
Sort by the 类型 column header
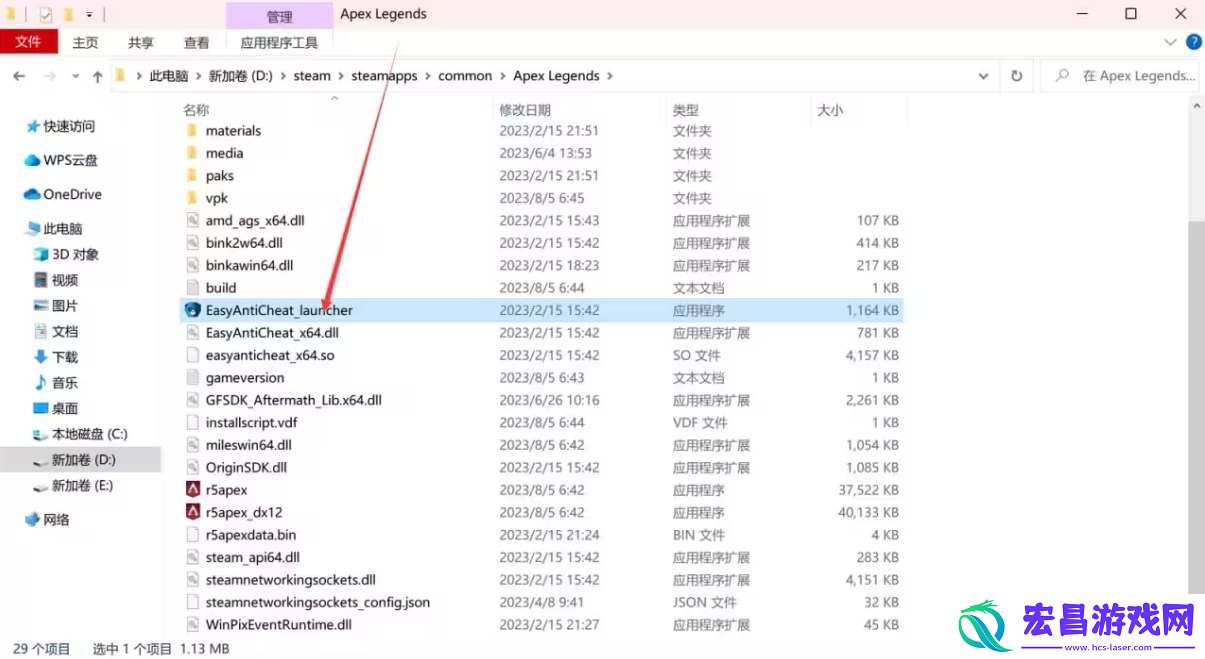686,110
